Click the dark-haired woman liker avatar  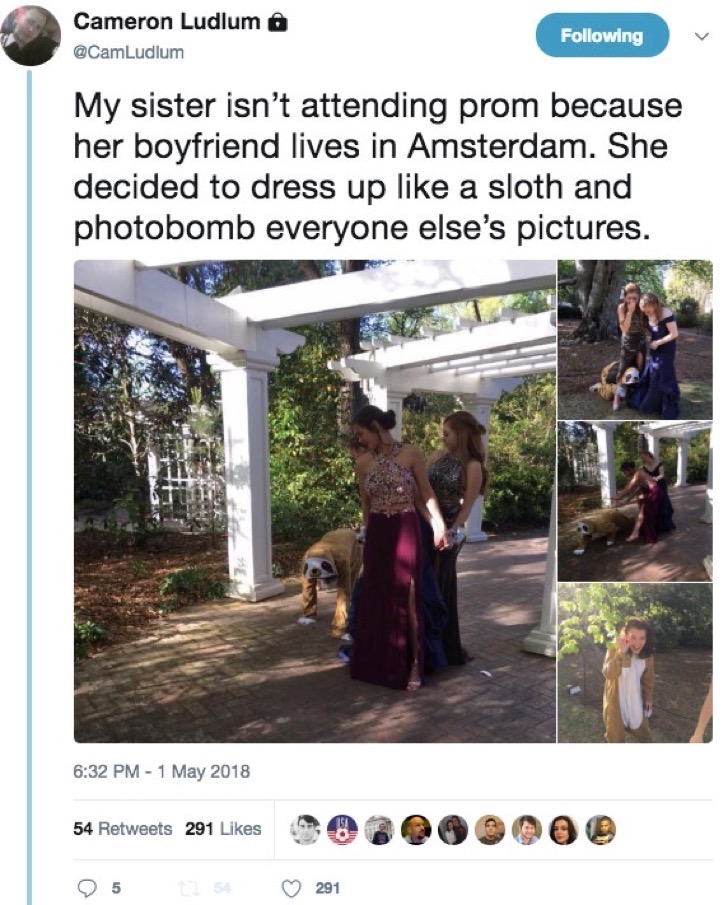[564, 830]
